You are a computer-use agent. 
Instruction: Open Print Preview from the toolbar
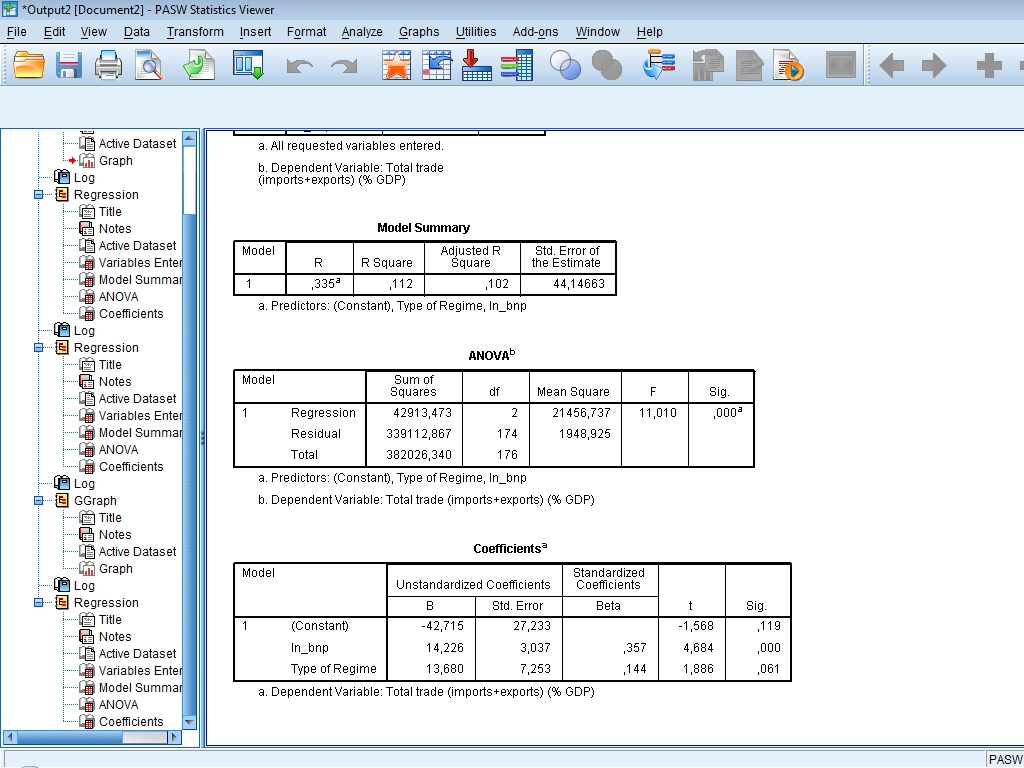pos(149,66)
